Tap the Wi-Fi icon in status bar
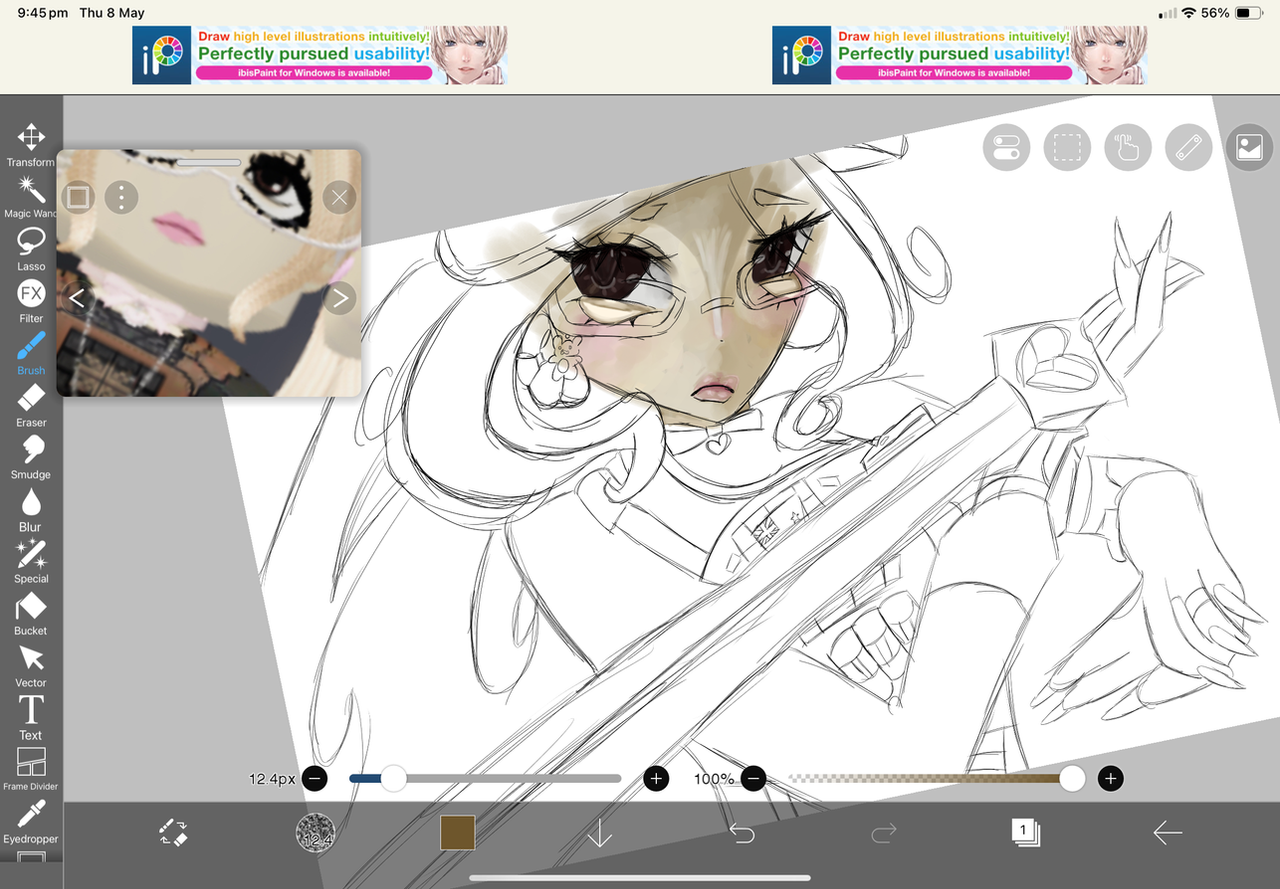 pyautogui.click(x=1189, y=13)
